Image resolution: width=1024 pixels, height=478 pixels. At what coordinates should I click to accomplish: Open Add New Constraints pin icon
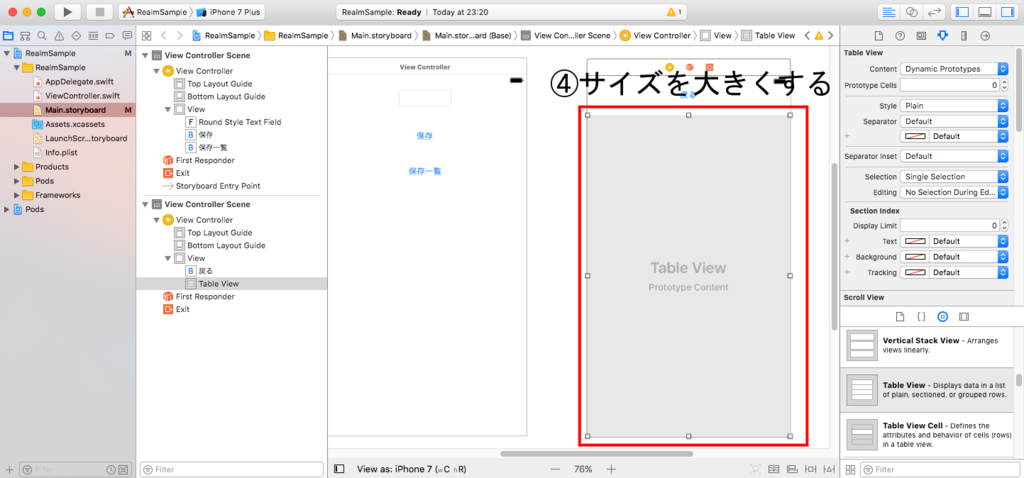[x=810, y=469]
